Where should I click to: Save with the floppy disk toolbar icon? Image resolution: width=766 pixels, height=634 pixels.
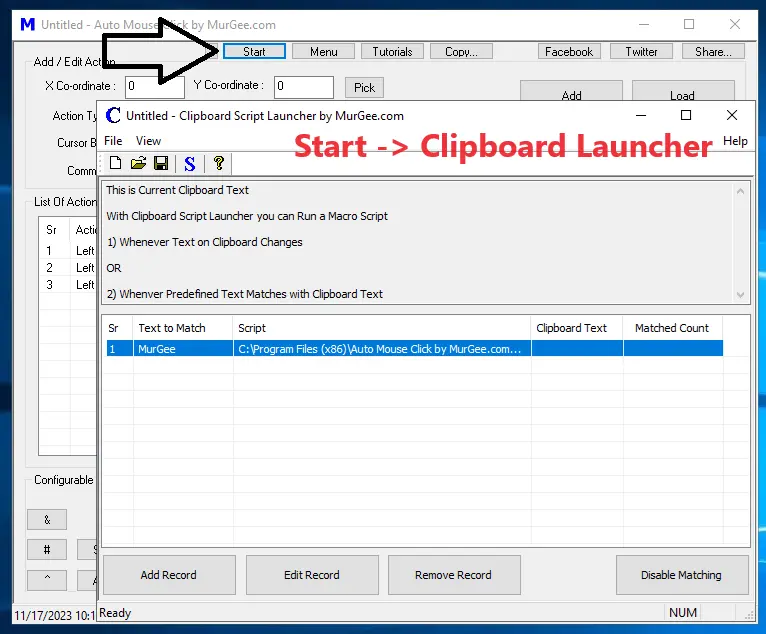pos(161,163)
